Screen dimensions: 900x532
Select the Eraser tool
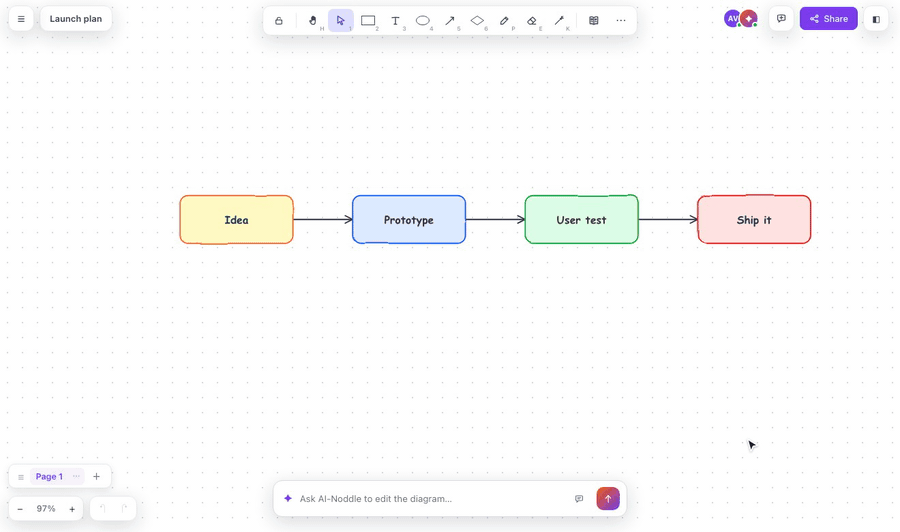coord(532,21)
